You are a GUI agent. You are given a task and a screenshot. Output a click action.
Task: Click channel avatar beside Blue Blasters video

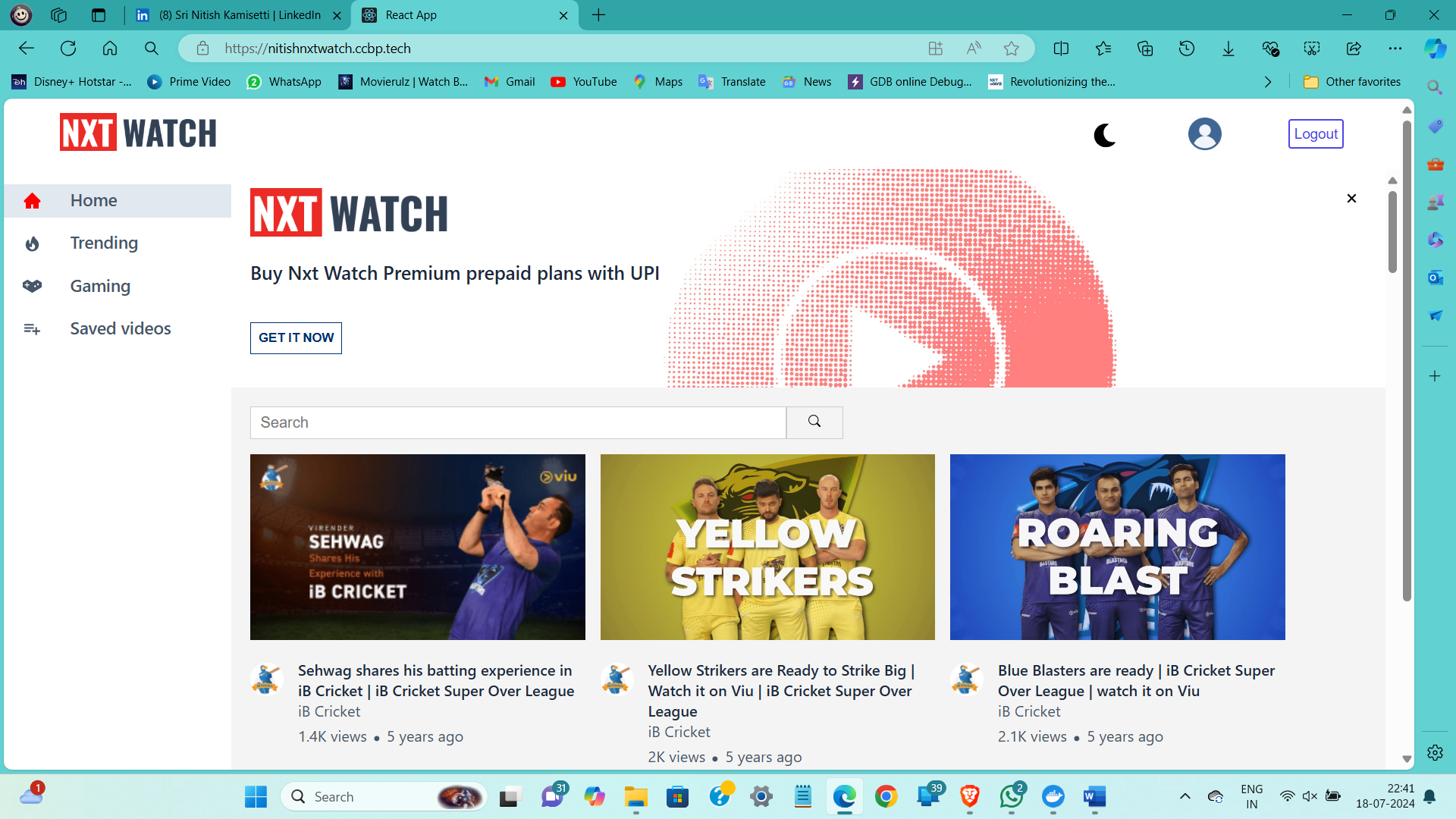click(x=966, y=679)
